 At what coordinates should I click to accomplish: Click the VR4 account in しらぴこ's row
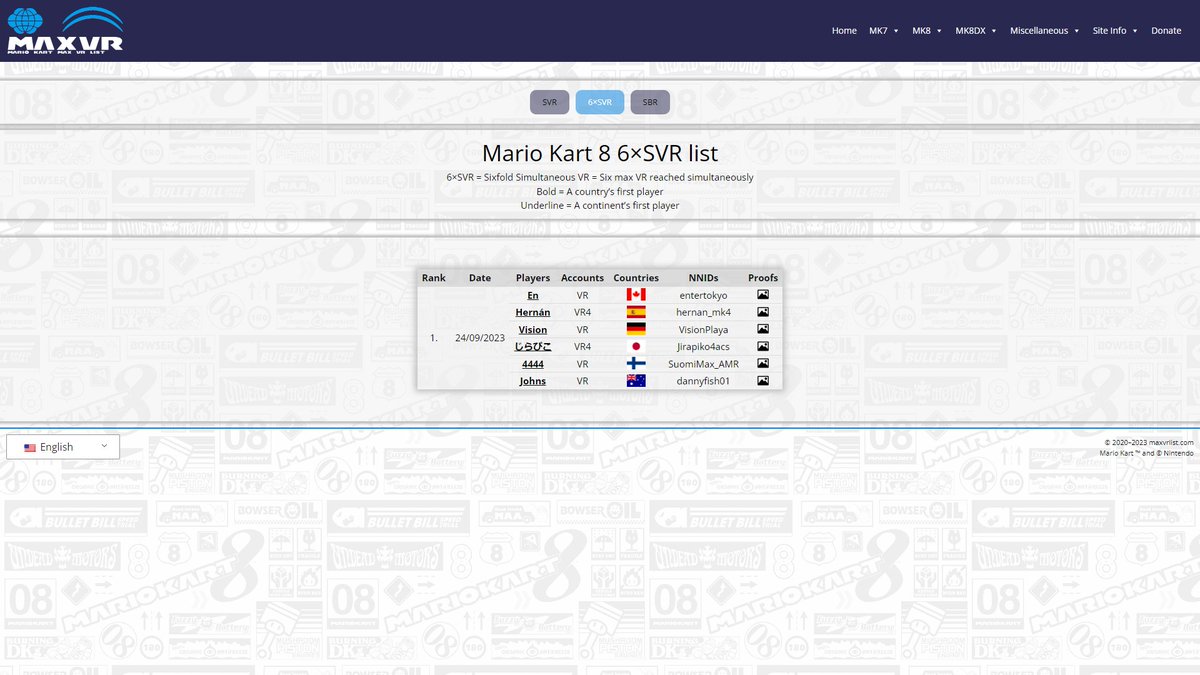click(x=582, y=346)
